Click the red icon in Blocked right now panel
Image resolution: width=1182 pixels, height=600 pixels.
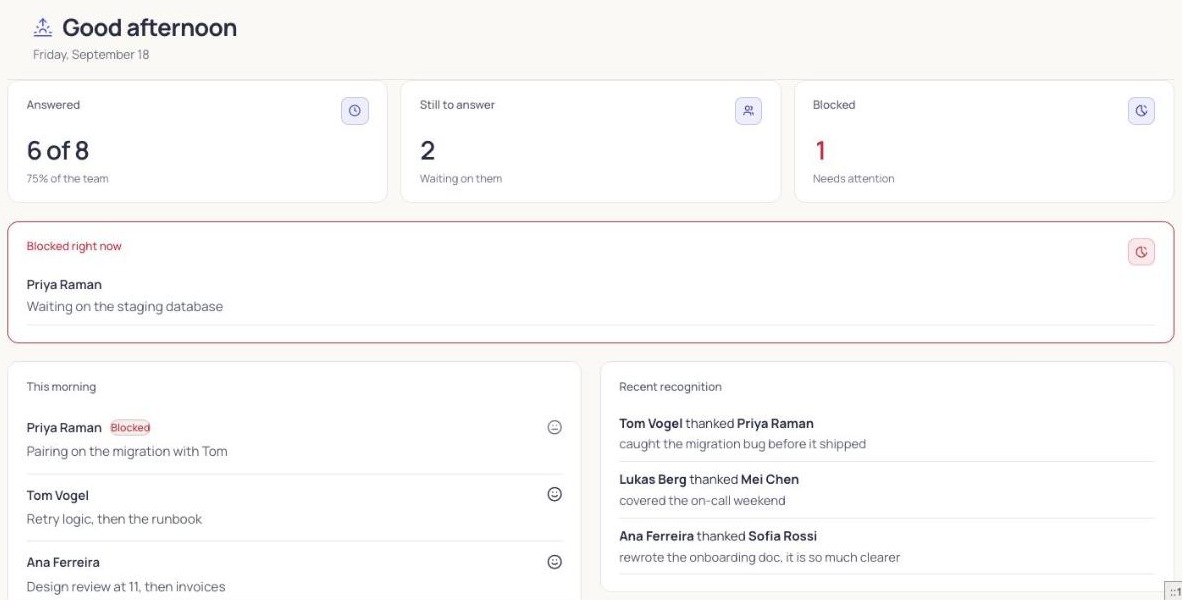[1141, 252]
